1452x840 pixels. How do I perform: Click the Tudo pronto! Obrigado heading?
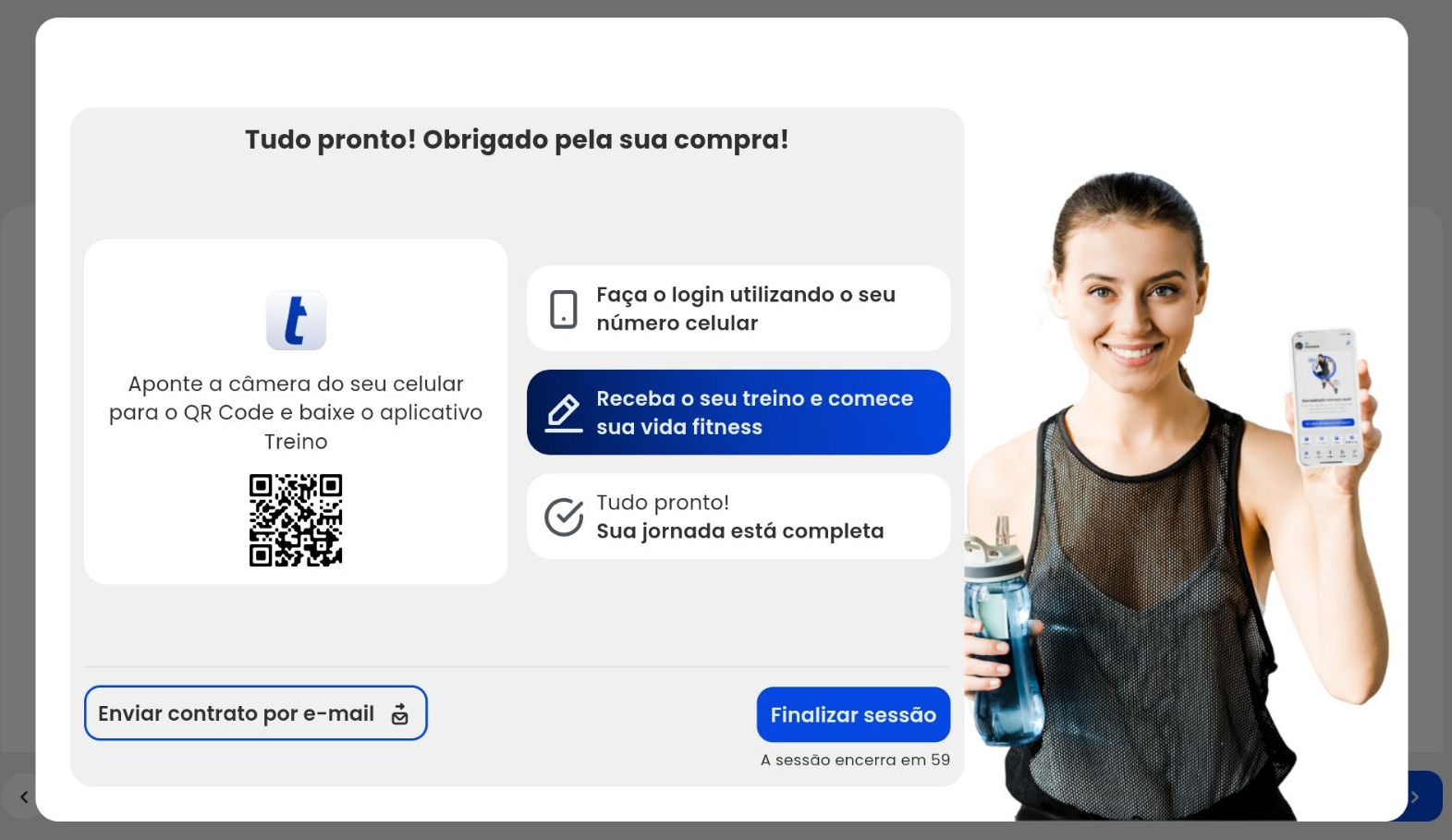click(517, 140)
